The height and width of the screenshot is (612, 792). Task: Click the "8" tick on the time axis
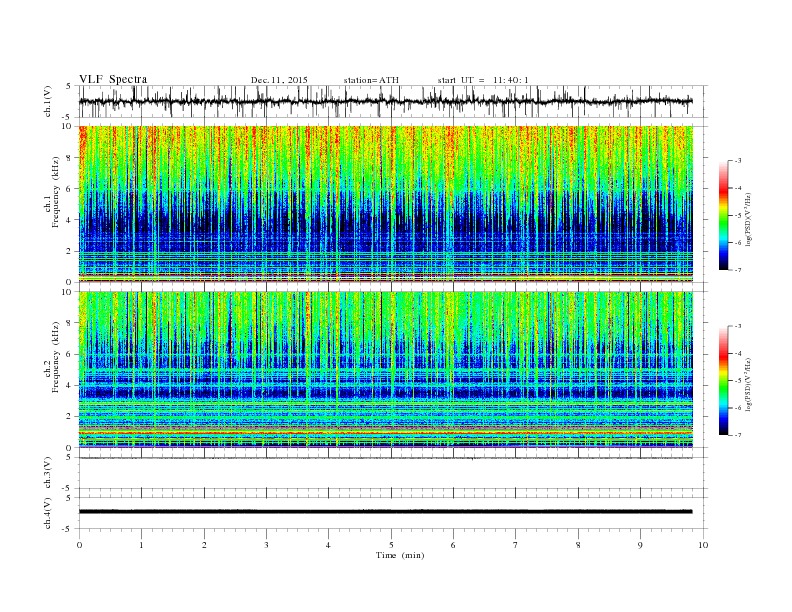click(x=578, y=545)
